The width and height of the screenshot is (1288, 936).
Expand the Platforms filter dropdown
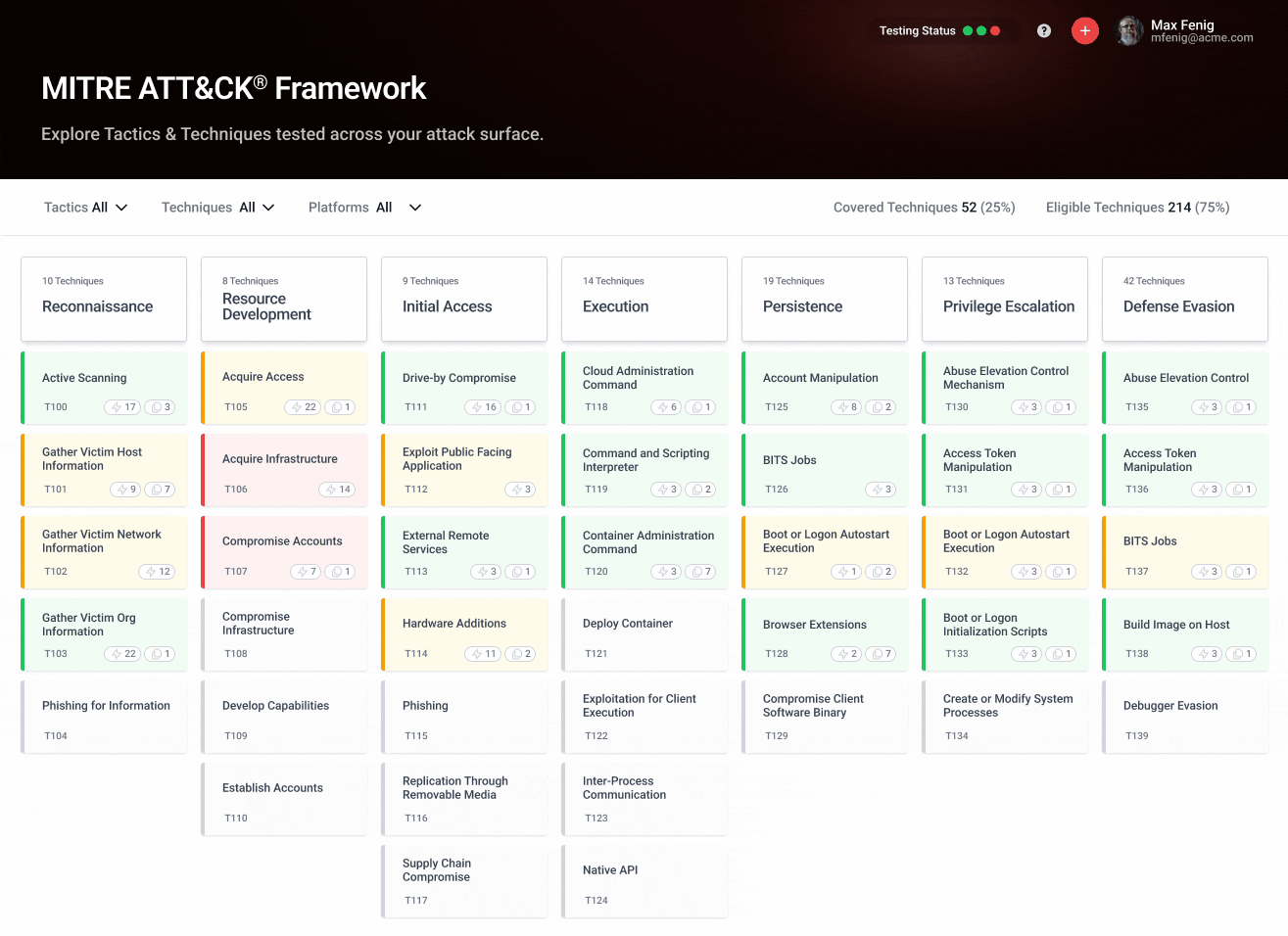[x=364, y=208]
